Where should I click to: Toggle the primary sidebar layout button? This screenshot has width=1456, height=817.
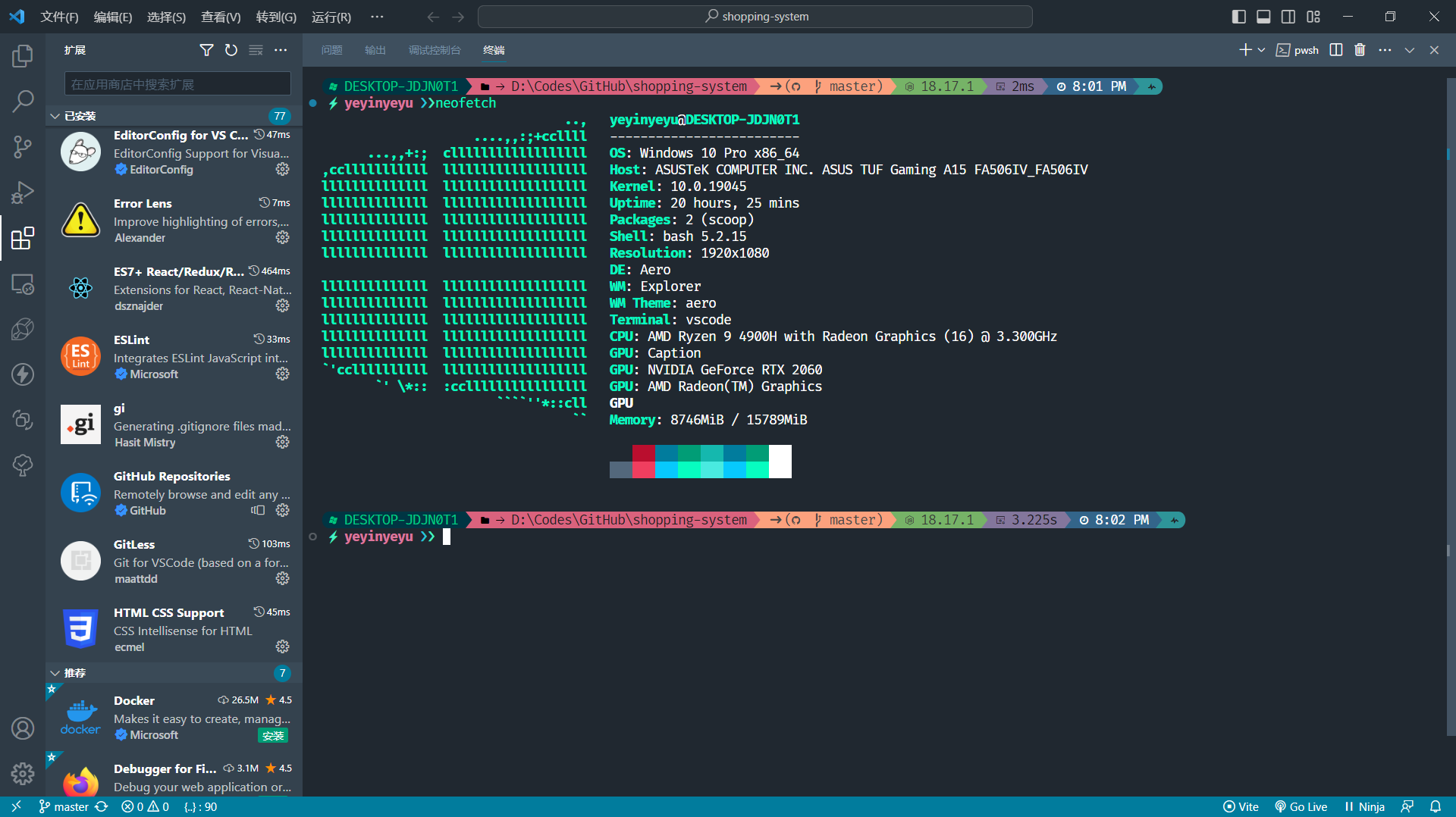[x=1238, y=17]
